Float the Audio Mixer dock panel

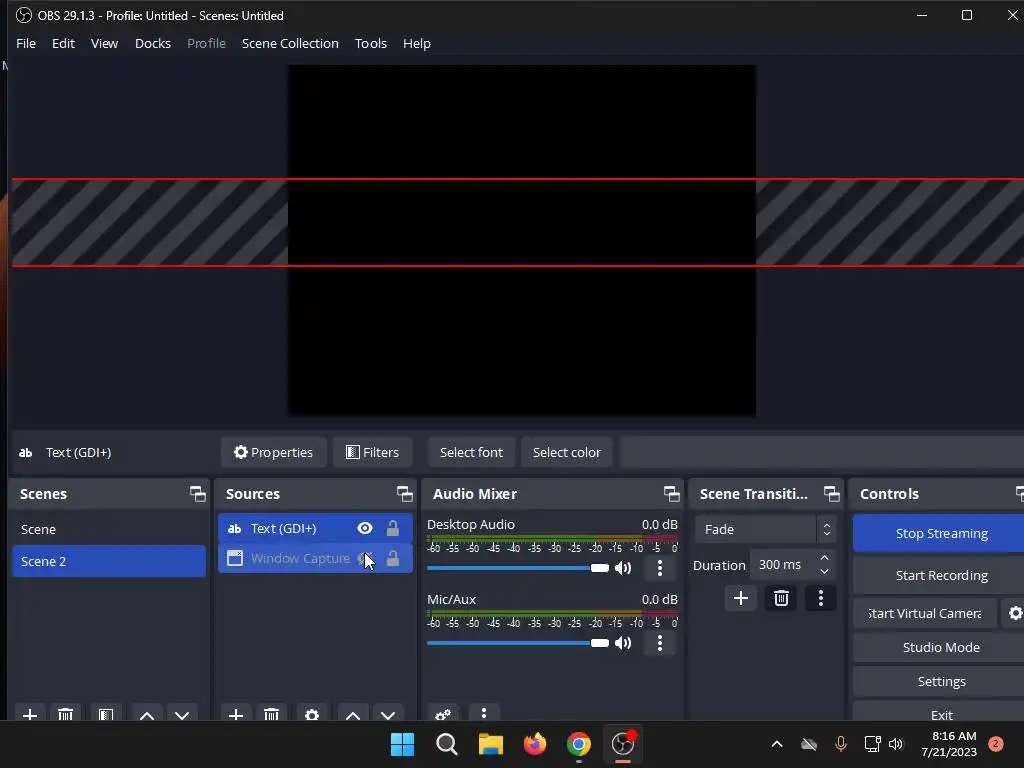coord(671,494)
